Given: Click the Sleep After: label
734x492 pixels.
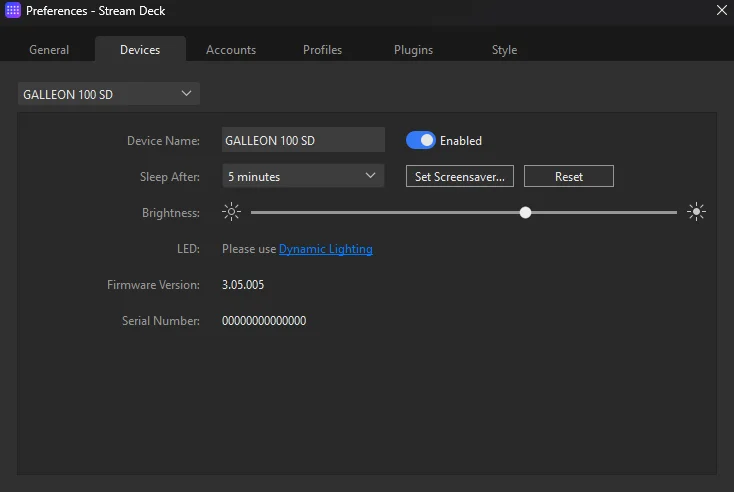Looking at the screenshot, I should coord(170,176).
